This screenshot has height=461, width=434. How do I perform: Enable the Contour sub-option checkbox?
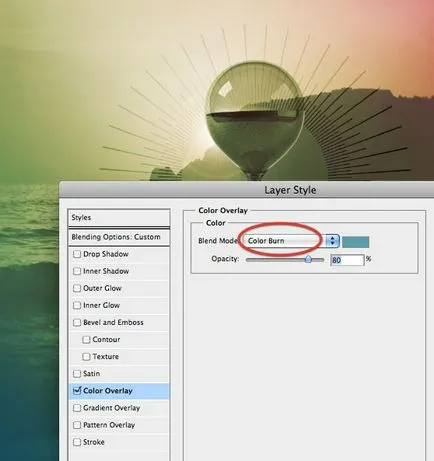pos(86,339)
